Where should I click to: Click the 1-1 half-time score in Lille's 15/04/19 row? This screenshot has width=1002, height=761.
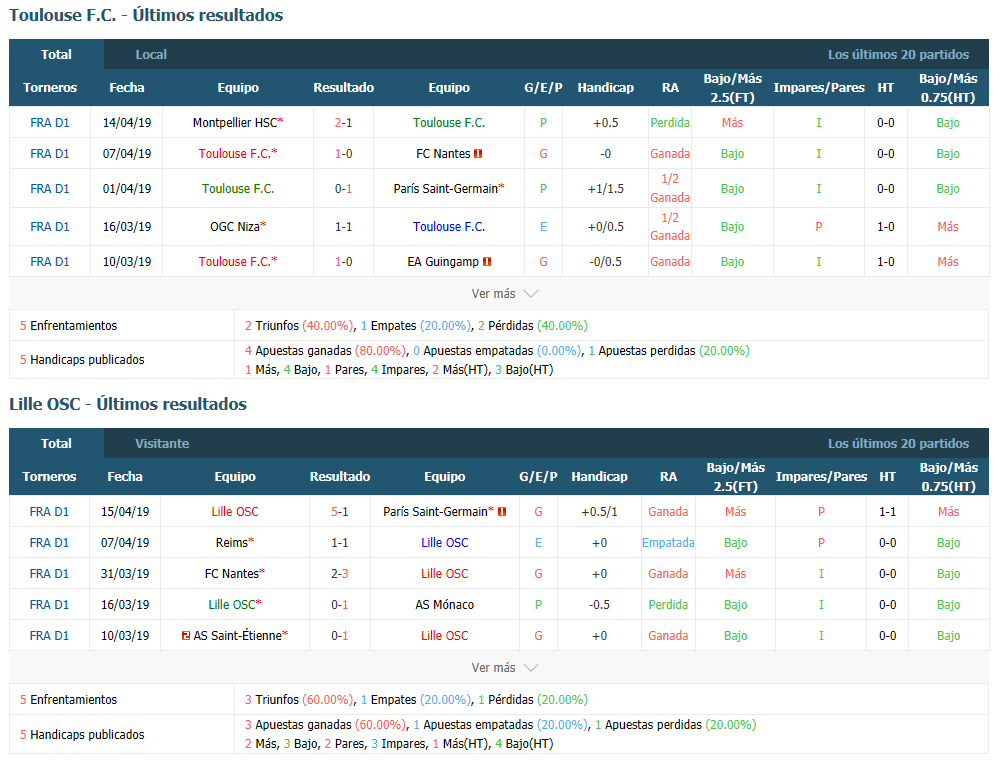pyautogui.click(x=888, y=512)
